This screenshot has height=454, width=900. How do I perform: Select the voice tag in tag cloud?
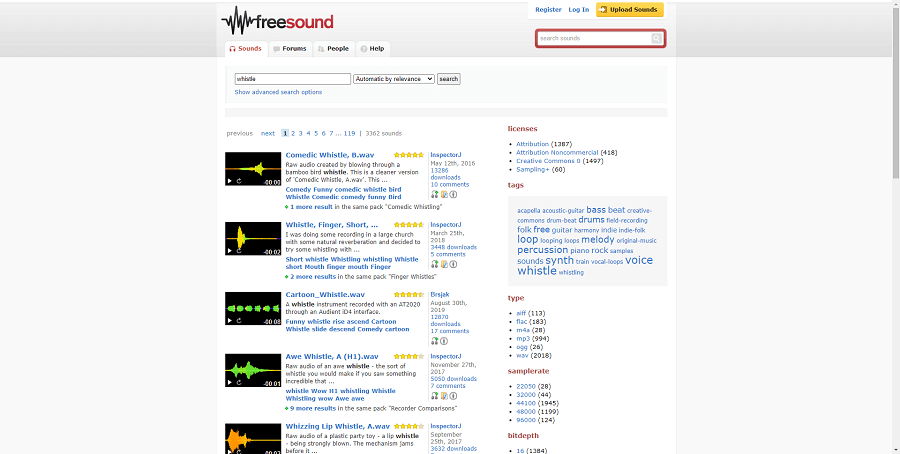click(x=639, y=260)
